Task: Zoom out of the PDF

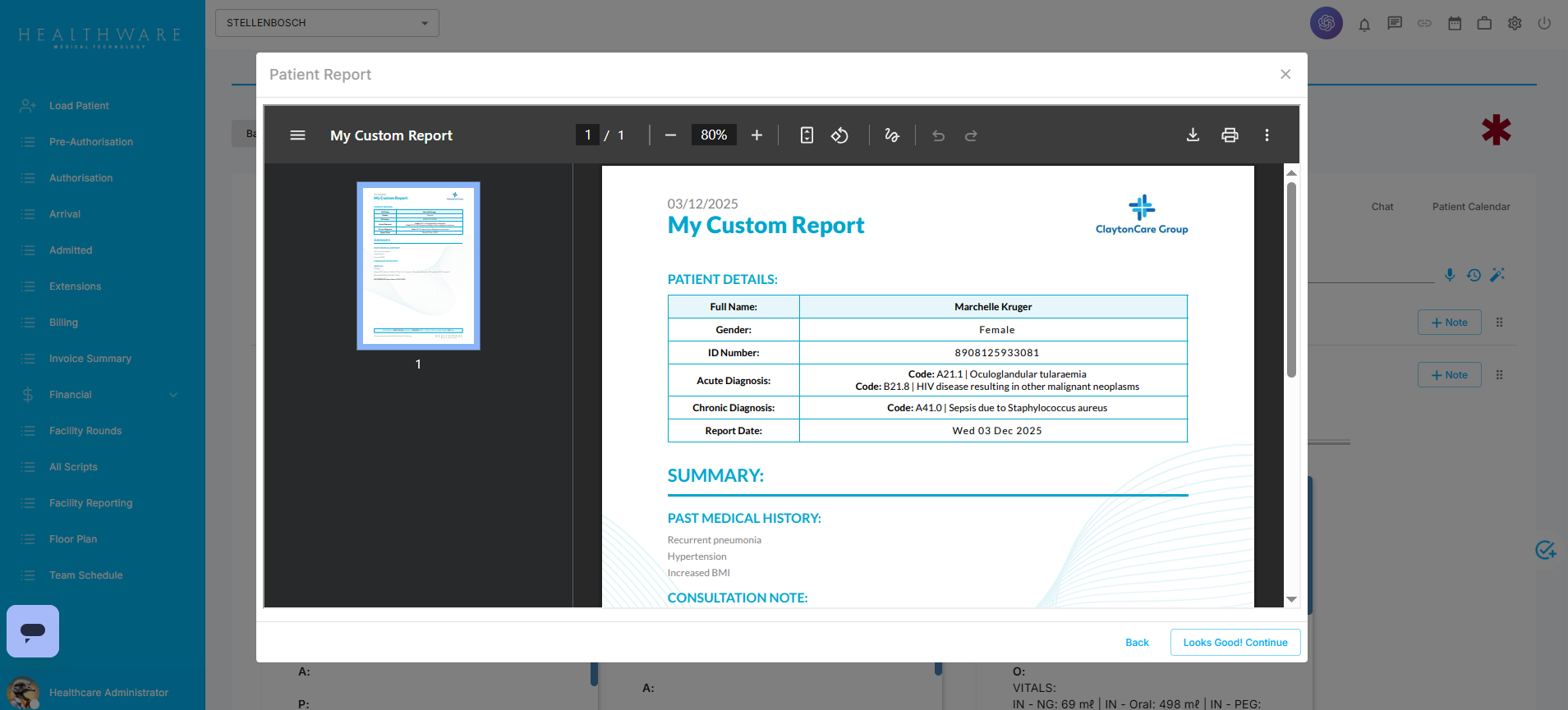Action: click(670, 135)
